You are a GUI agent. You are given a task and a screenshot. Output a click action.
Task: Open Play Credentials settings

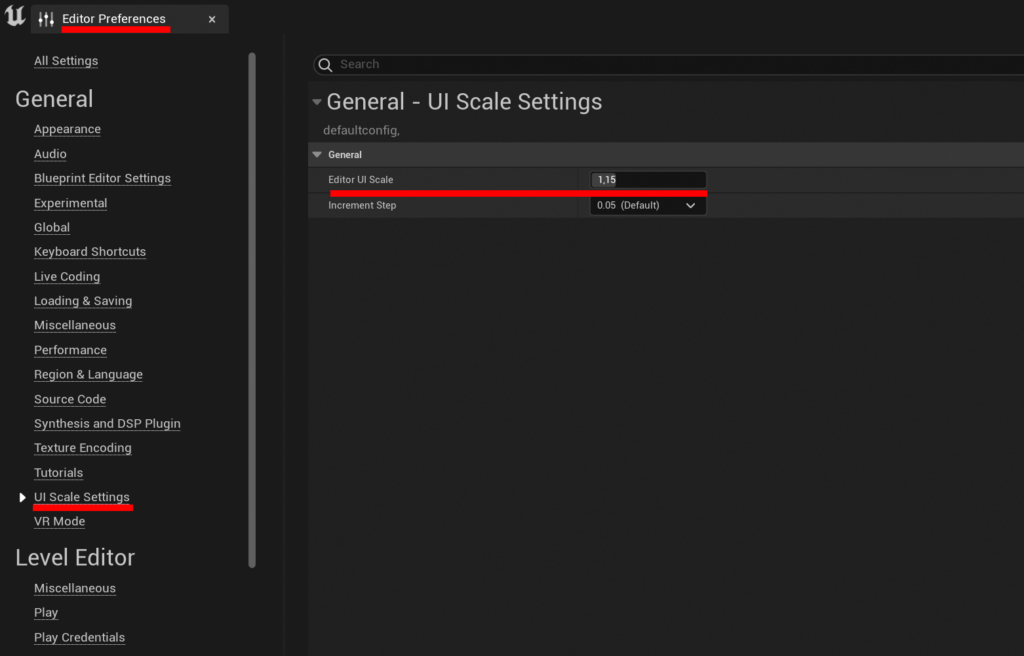(x=80, y=637)
